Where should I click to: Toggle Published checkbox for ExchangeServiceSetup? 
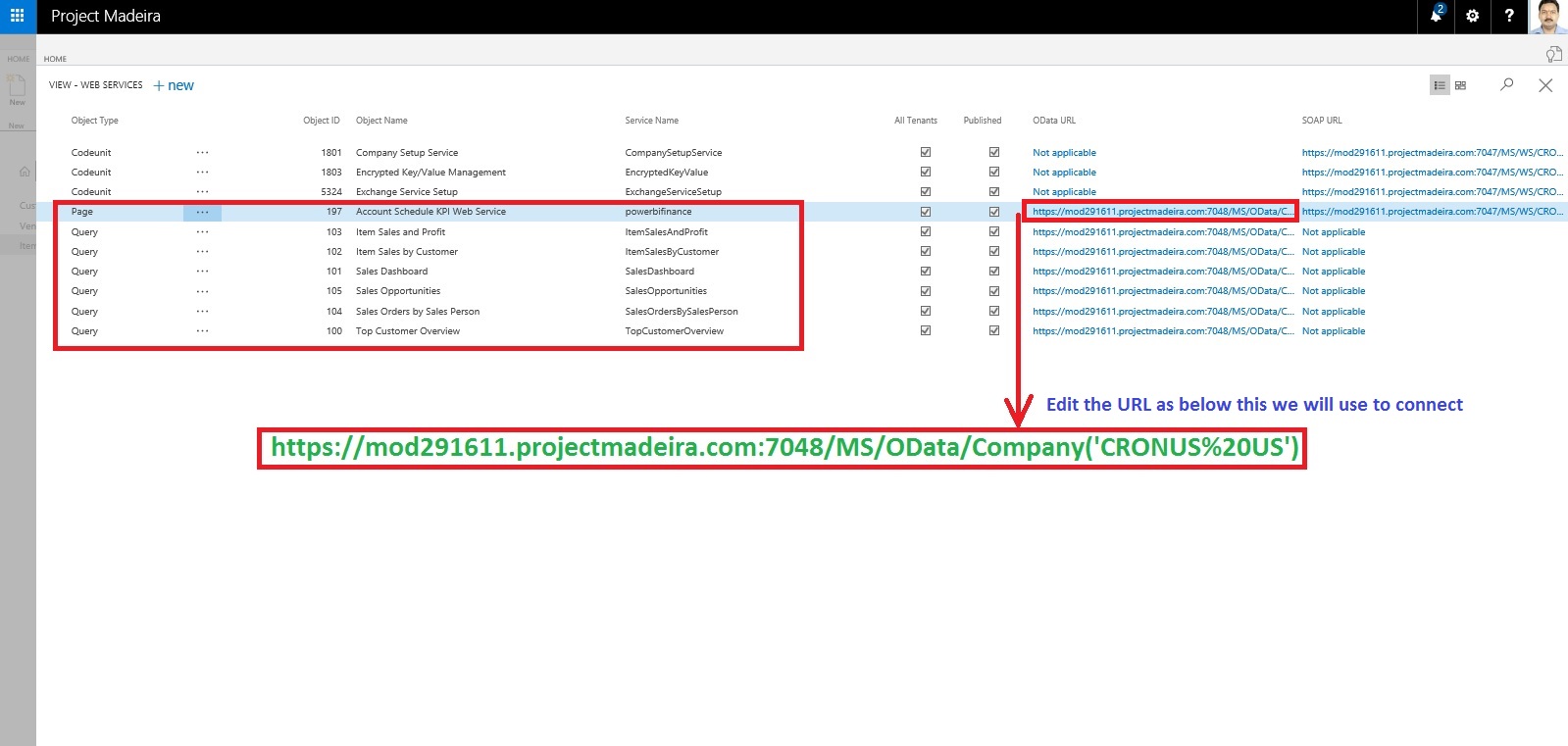[994, 191]
